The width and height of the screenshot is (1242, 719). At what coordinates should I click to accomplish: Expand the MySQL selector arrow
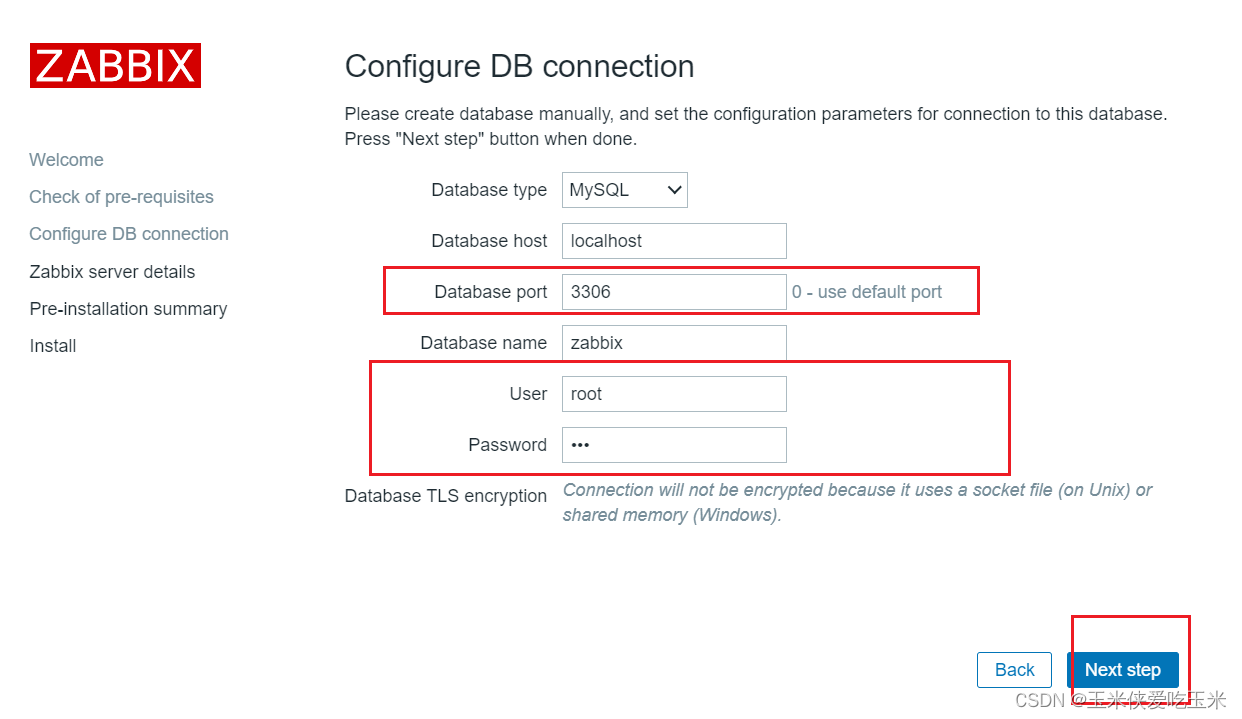pos(672,190)
